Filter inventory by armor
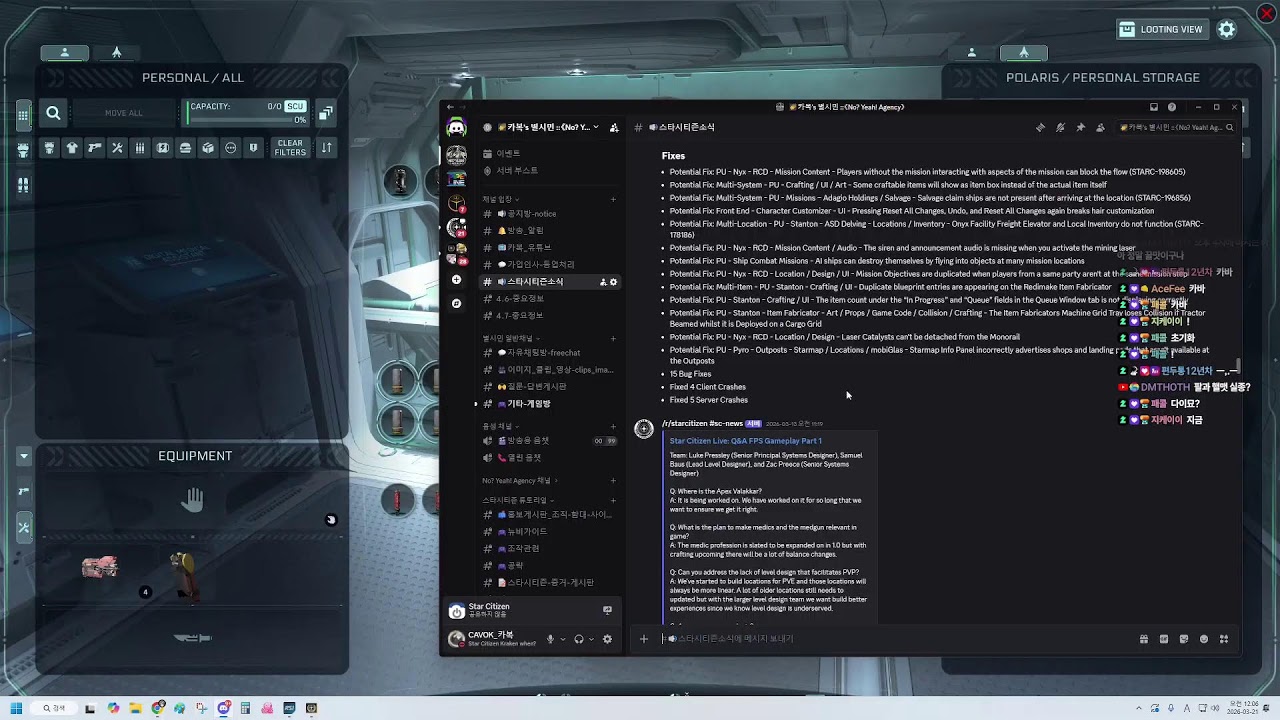The width and height of the screenshot is (1280, 720). pos(49,148)
